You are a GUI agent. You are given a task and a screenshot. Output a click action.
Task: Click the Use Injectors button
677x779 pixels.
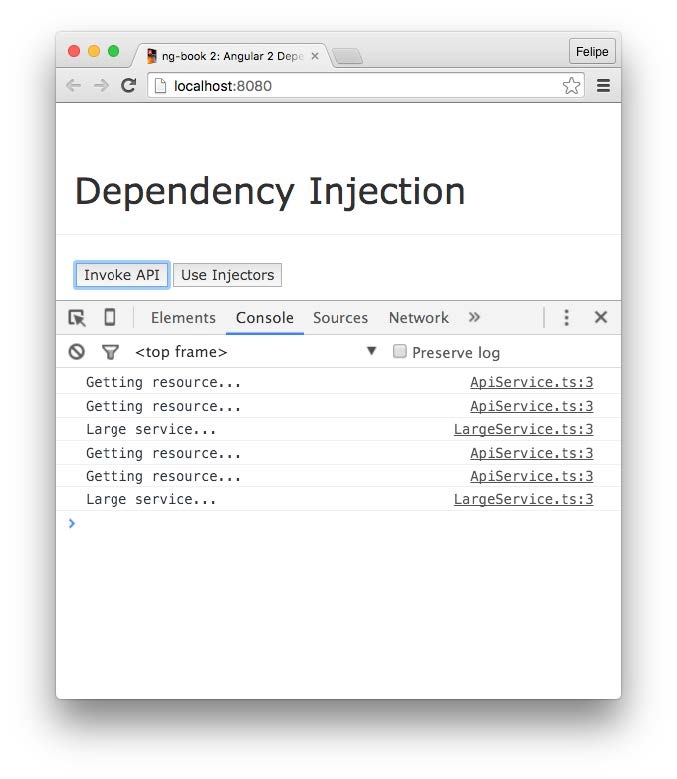tap(227, 275)
